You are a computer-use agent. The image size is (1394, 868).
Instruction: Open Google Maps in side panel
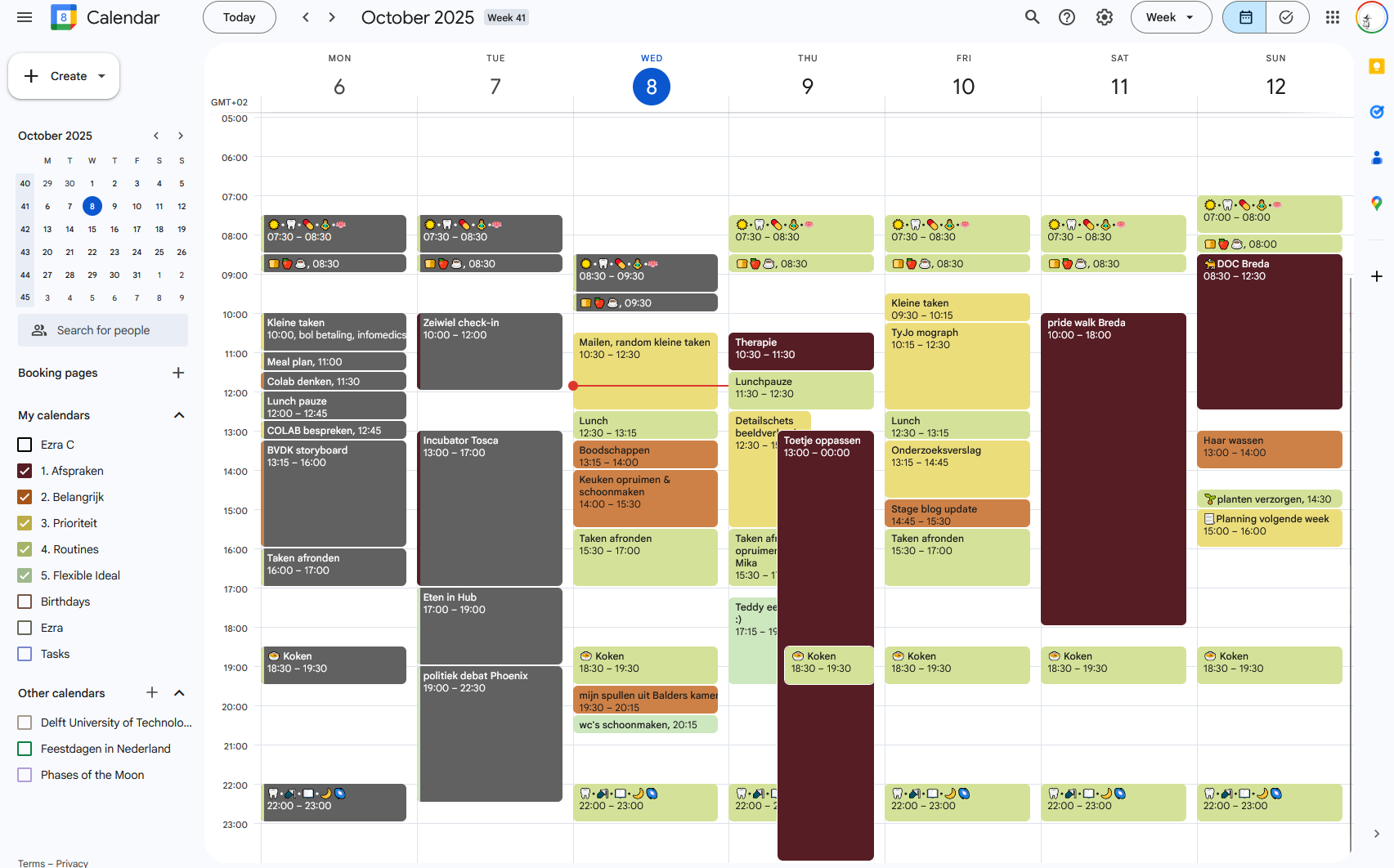click(x=1377, y=204)
